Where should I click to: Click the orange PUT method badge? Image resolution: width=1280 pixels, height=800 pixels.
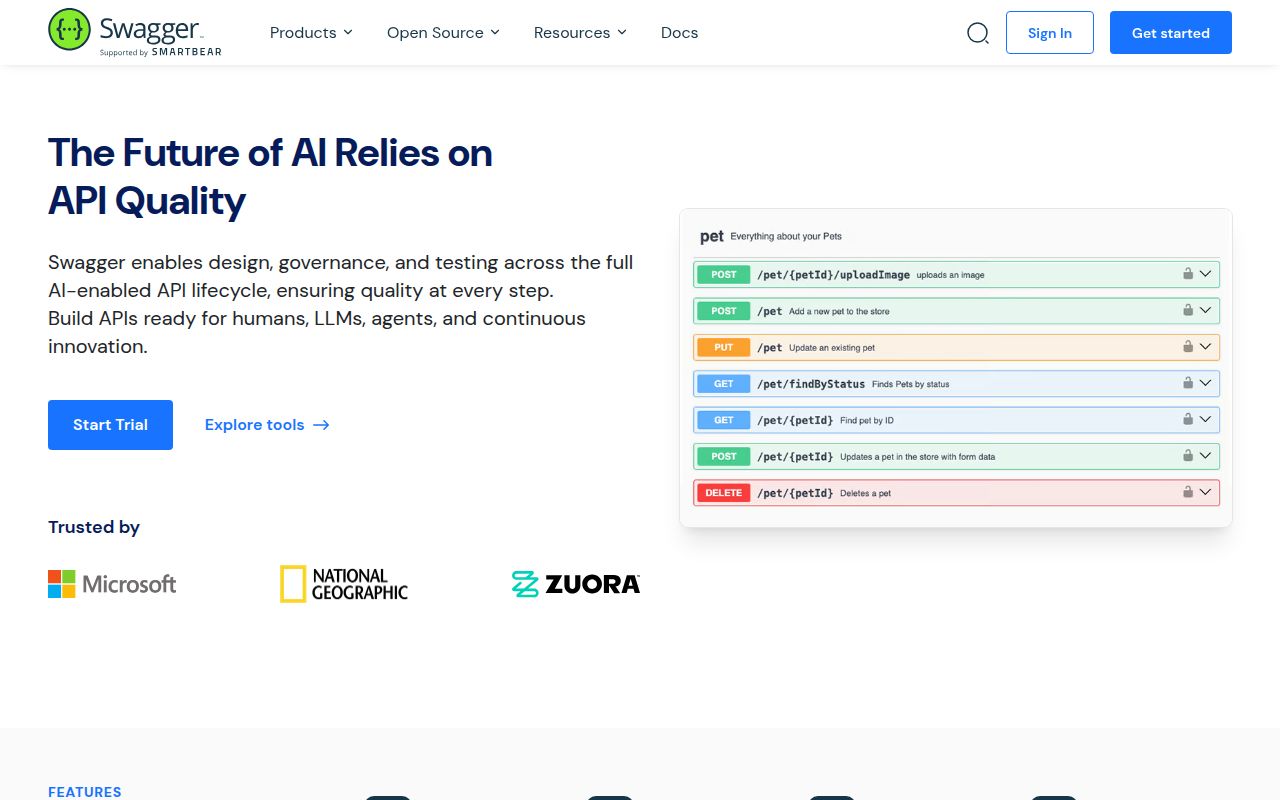724,347
